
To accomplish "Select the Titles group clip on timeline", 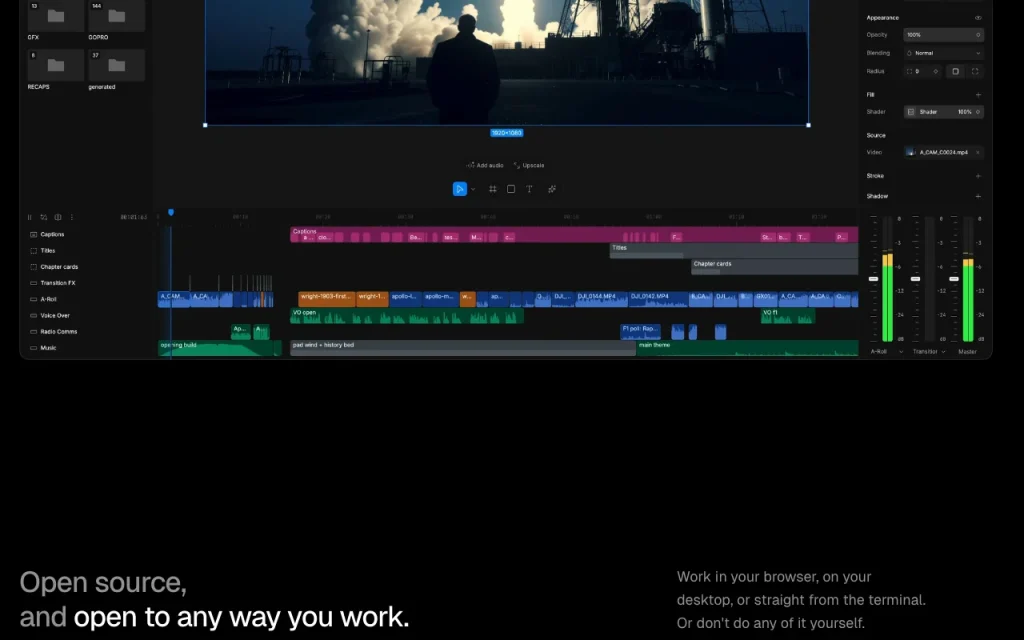I will (734, 251).
